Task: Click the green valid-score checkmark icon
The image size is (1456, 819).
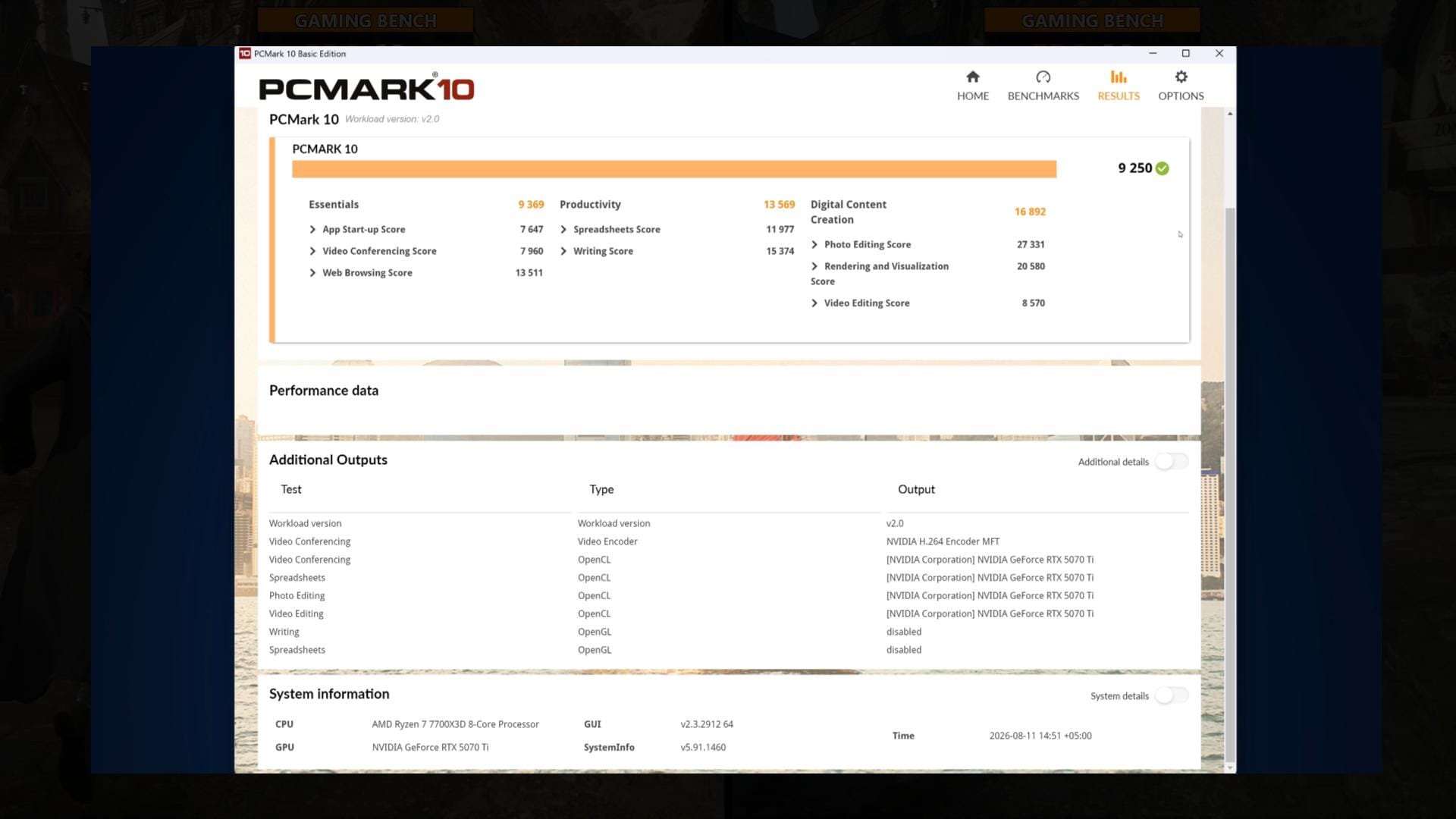Action: (1163, 168)
